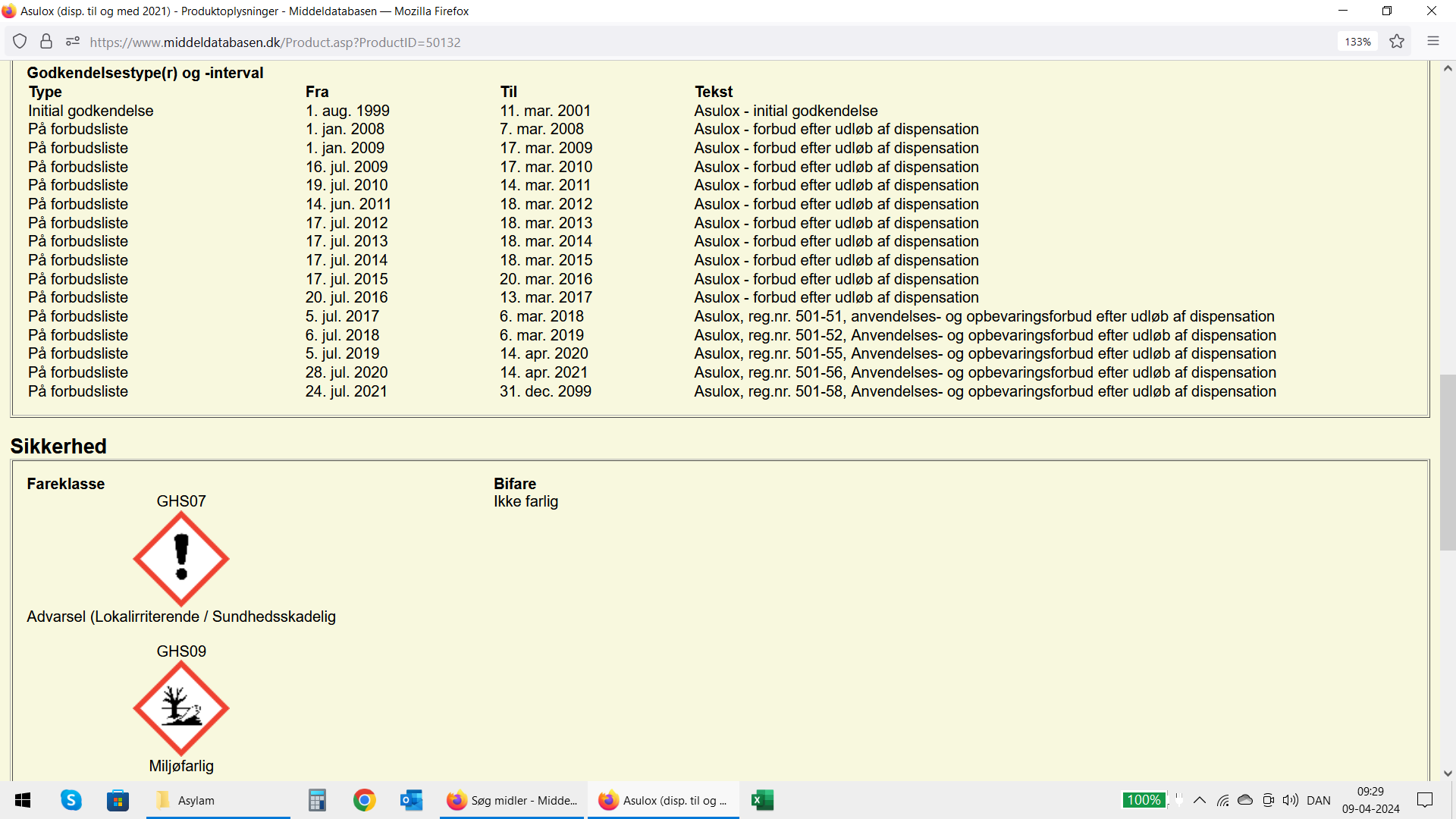The height and width of the screenshot is (819, 1456).
Task: Launch Google Chrome from the taskbar
Action: click(365, 800)
